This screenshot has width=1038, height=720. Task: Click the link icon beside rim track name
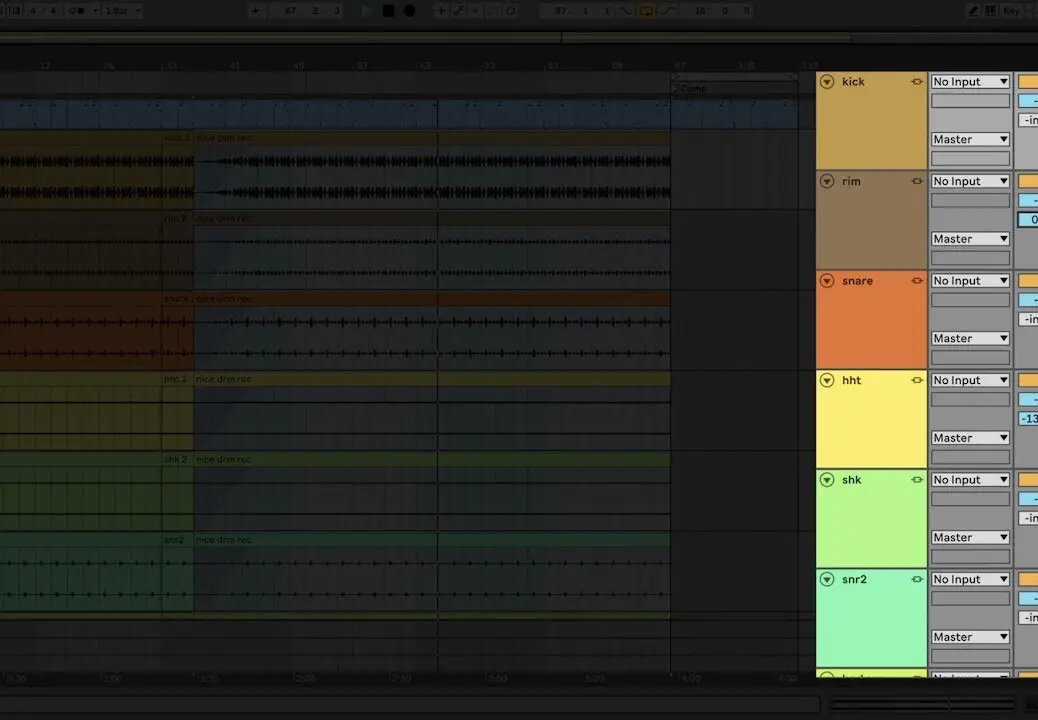click(917, 181)
